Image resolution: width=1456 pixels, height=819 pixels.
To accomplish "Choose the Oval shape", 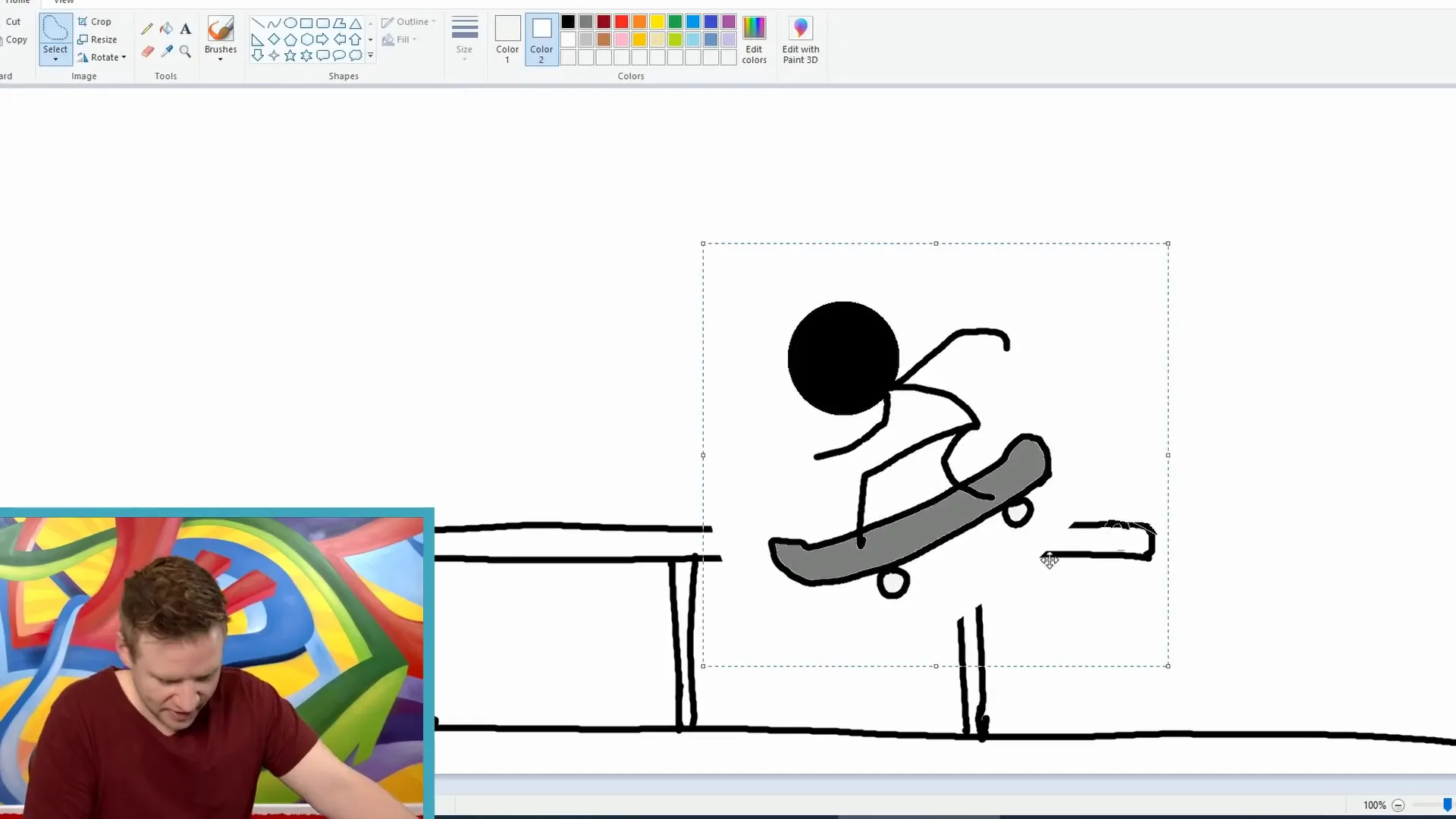I will pos(290,23).
